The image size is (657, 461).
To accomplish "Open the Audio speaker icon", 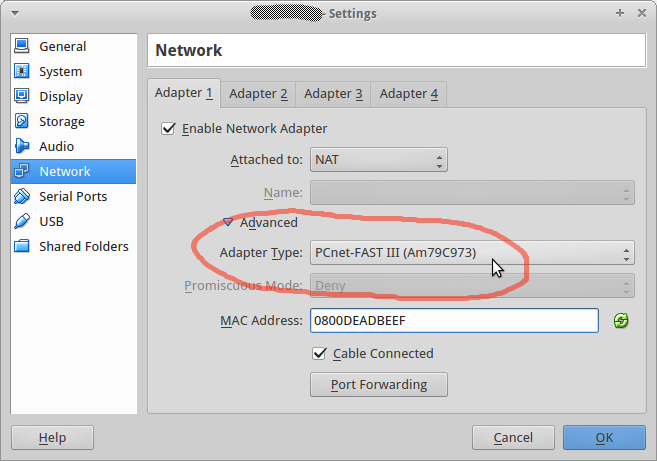I will point(21,146).
